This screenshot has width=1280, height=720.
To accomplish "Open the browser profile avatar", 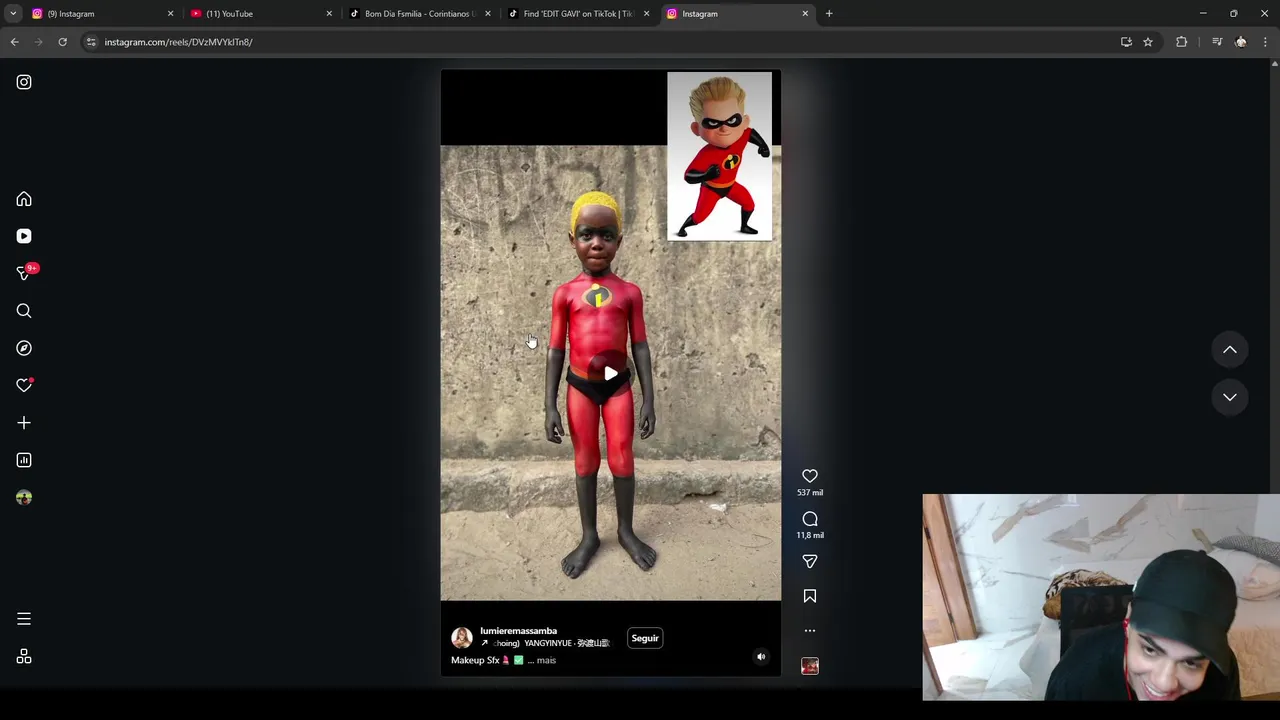I will click(1241, 42).
